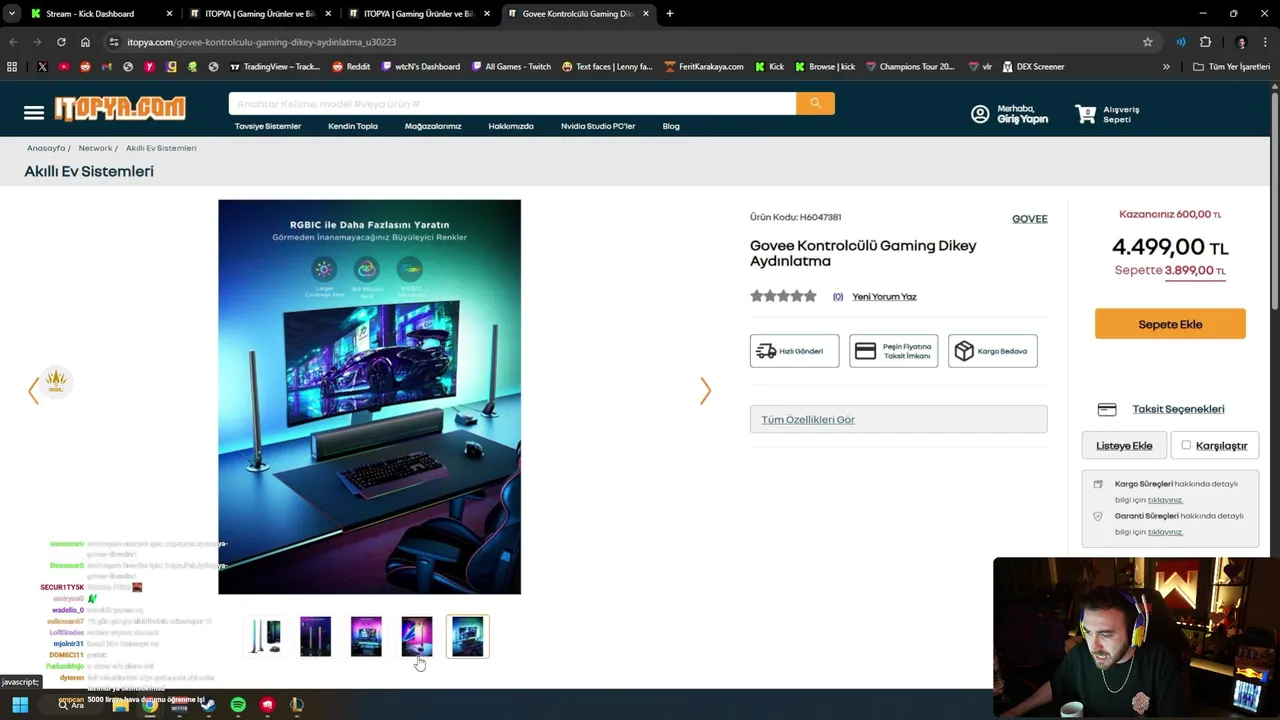Reload the page in Chrome

pos(61,42)
